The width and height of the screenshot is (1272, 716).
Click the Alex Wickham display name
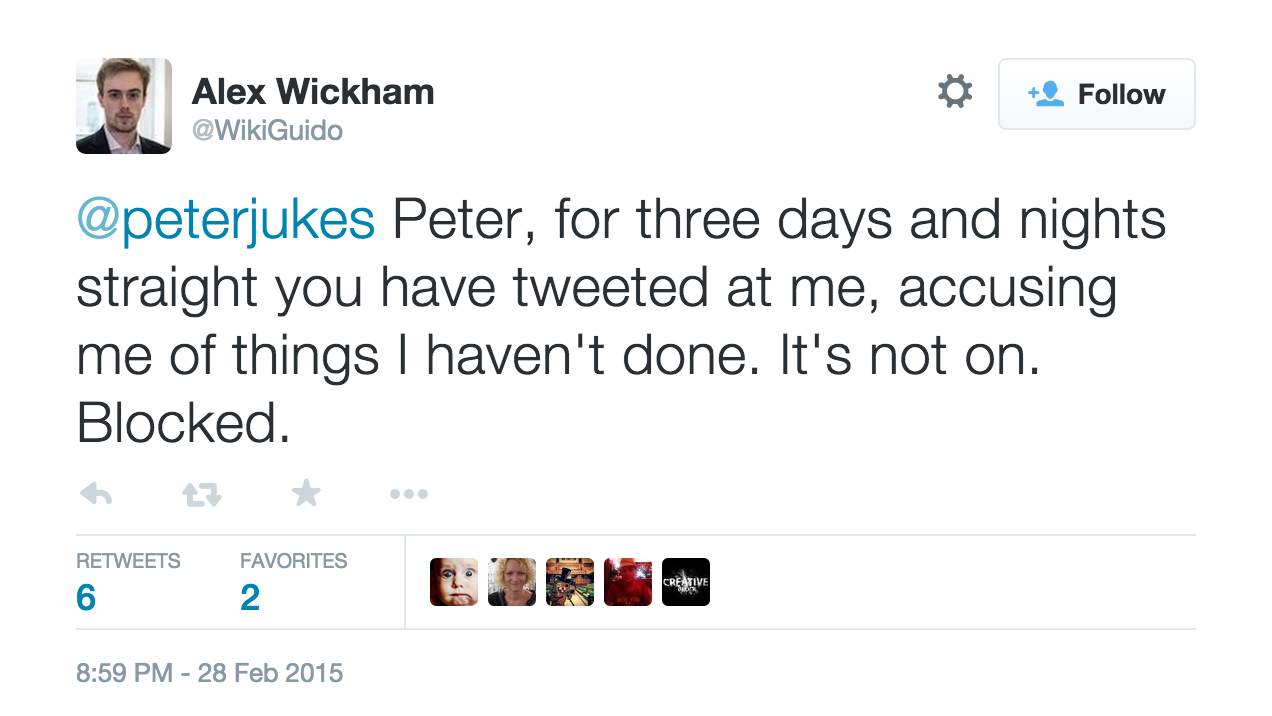click(313, 93)
